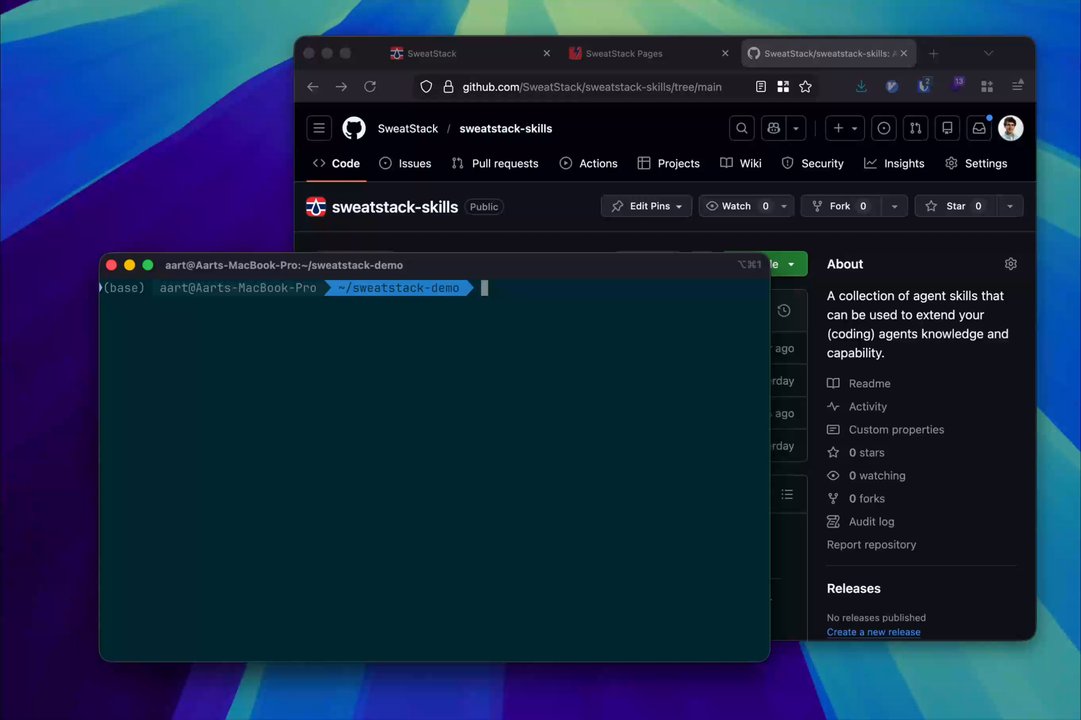Image resolution: width=1081 pixels, height=720 pixels.
Task: Reload the GitHub page
Action: (370, 87)
